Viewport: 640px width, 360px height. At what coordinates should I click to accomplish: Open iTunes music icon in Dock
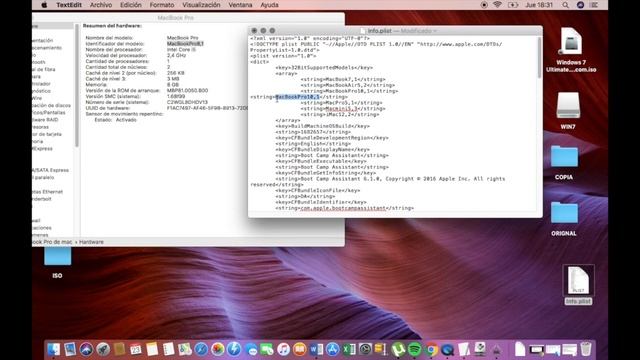[x=283, y=349]
